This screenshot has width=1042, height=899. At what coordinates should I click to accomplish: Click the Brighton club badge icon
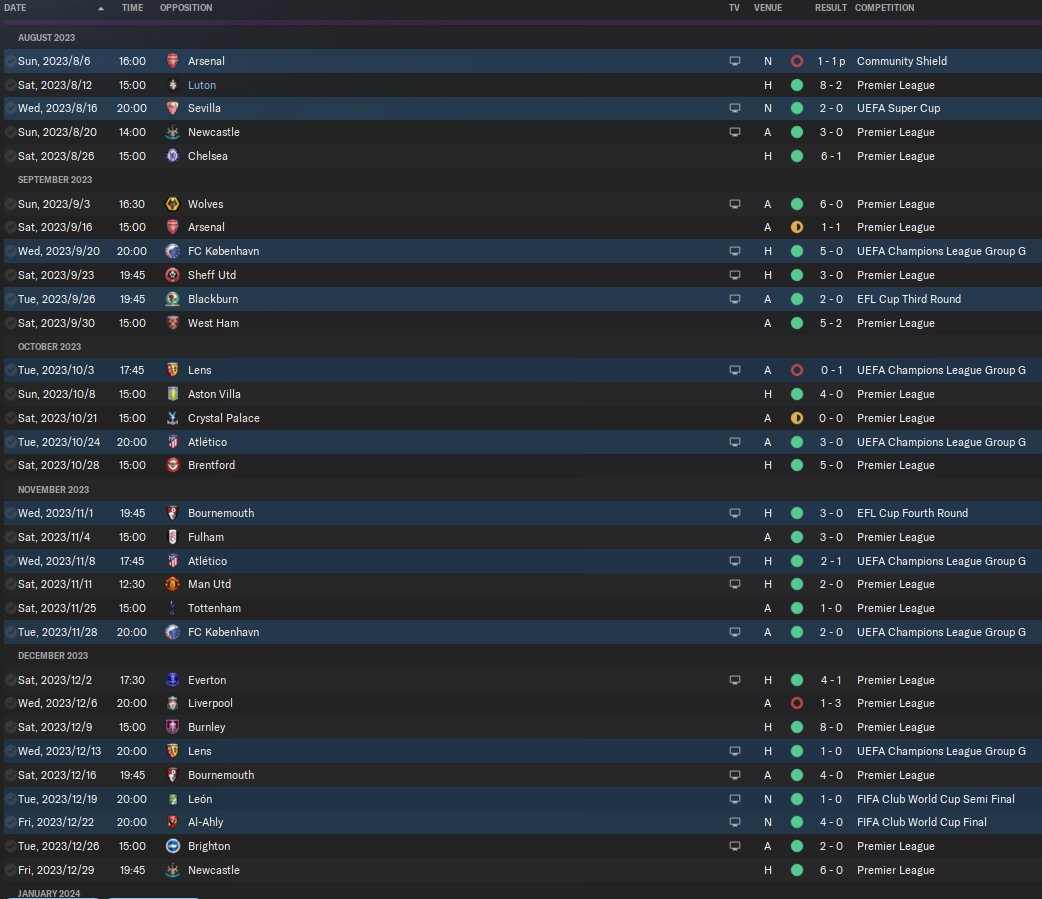coord(172,846)
